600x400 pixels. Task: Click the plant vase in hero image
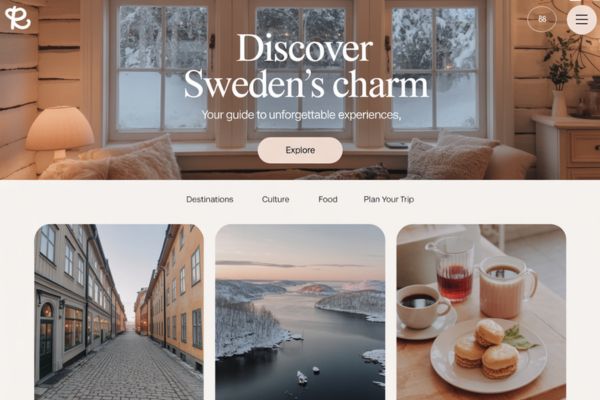coord(559,103)
